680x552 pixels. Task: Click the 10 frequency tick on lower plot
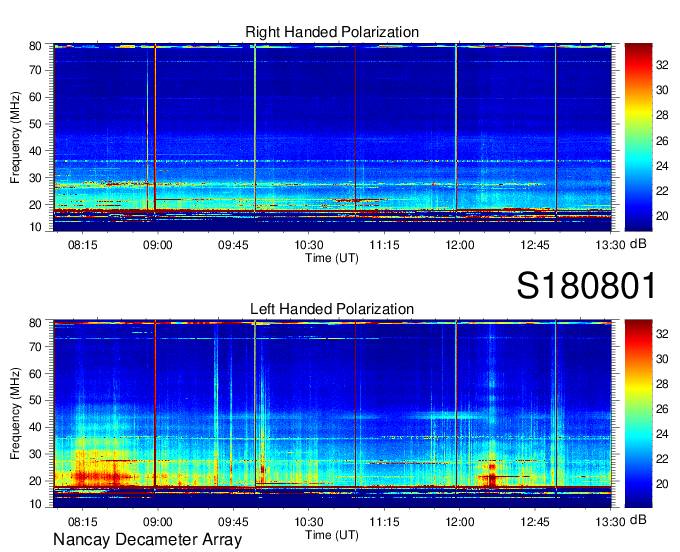(35, 503)
